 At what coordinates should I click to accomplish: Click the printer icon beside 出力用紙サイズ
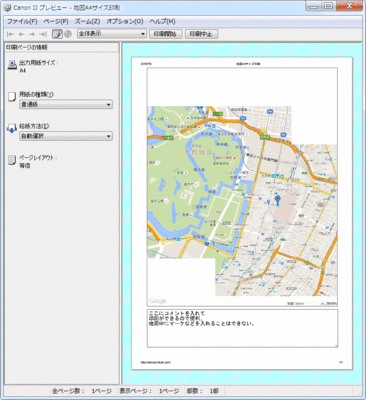coord(12,65)
